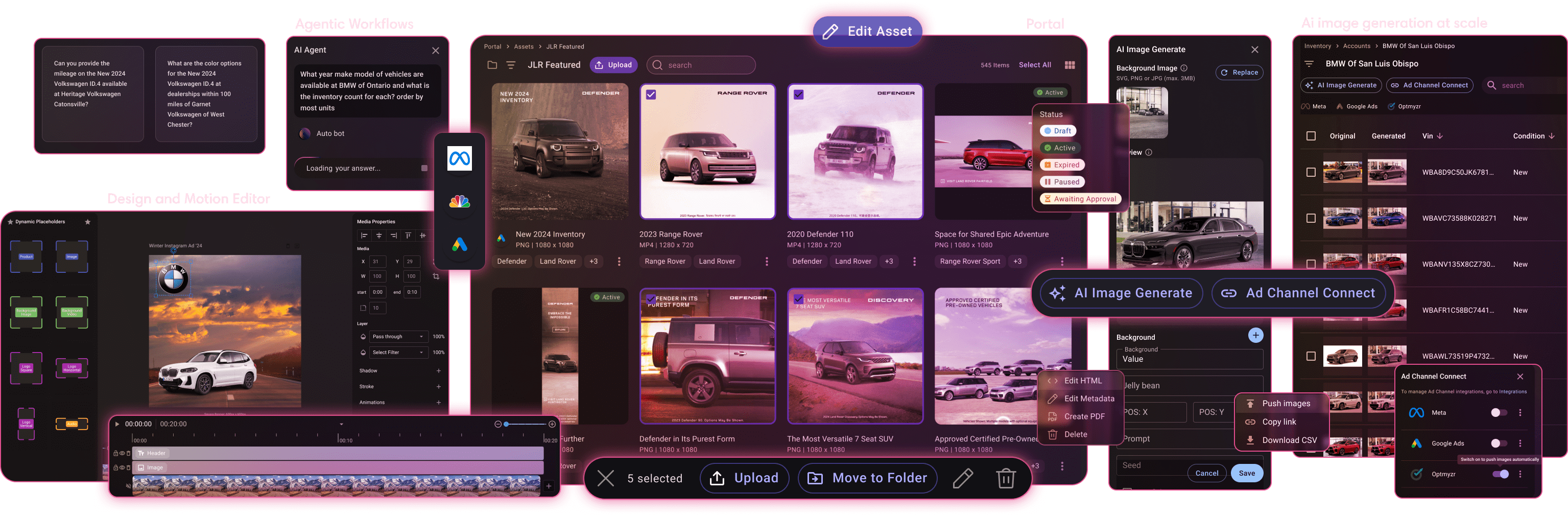Check the row WBAWL73519P4732
This screenshot has height=515, width=1568.
point(1311,357)
